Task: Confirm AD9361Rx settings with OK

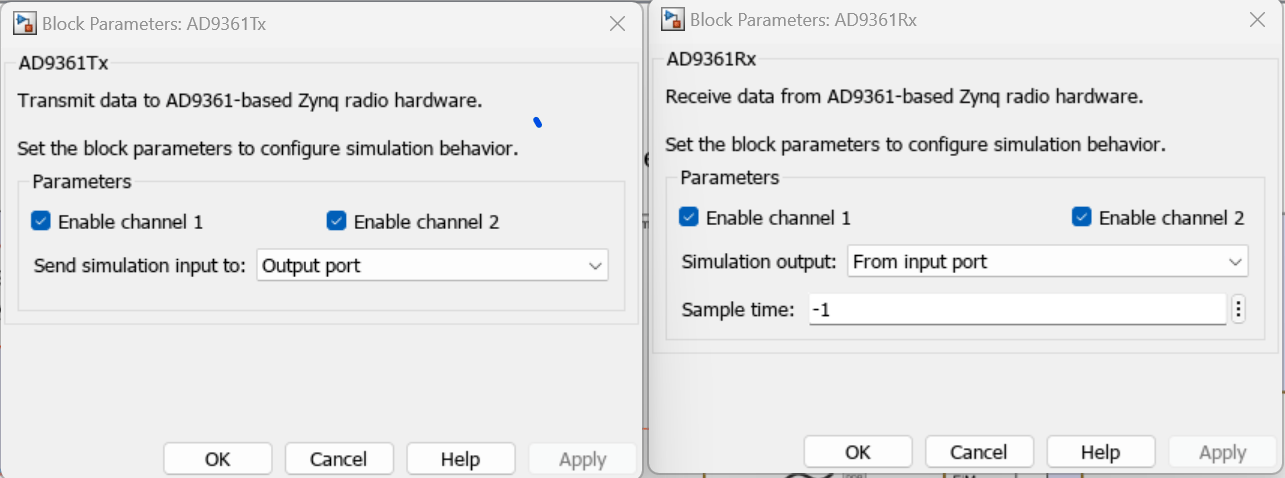Action: pyautogui.click(x=857, y=452)
